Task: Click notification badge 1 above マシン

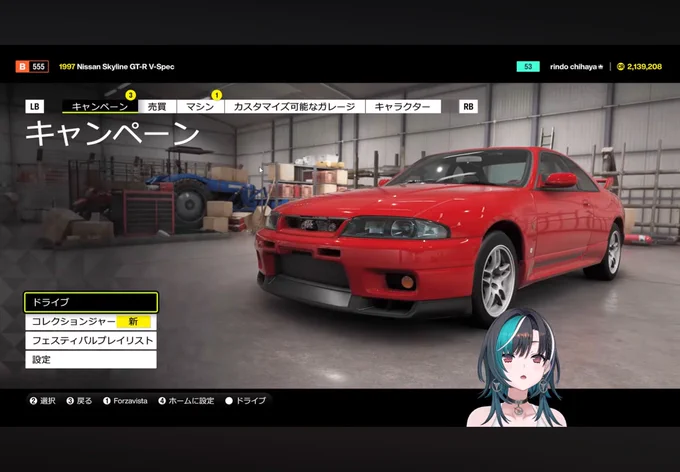Action: [x=216, y=95]
